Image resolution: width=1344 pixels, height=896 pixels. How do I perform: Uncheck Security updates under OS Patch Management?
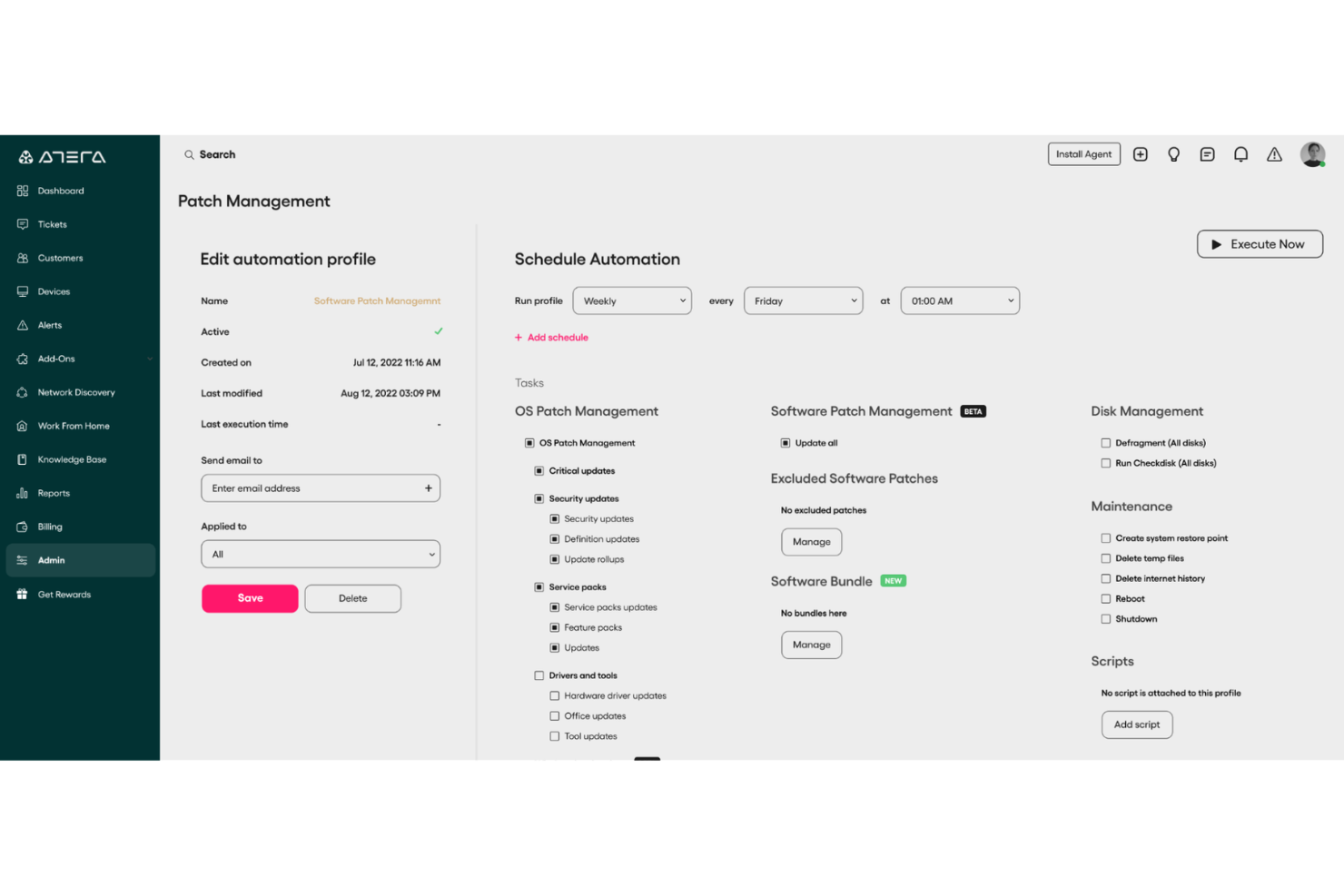pyautogui.click(x=538, y=498)
